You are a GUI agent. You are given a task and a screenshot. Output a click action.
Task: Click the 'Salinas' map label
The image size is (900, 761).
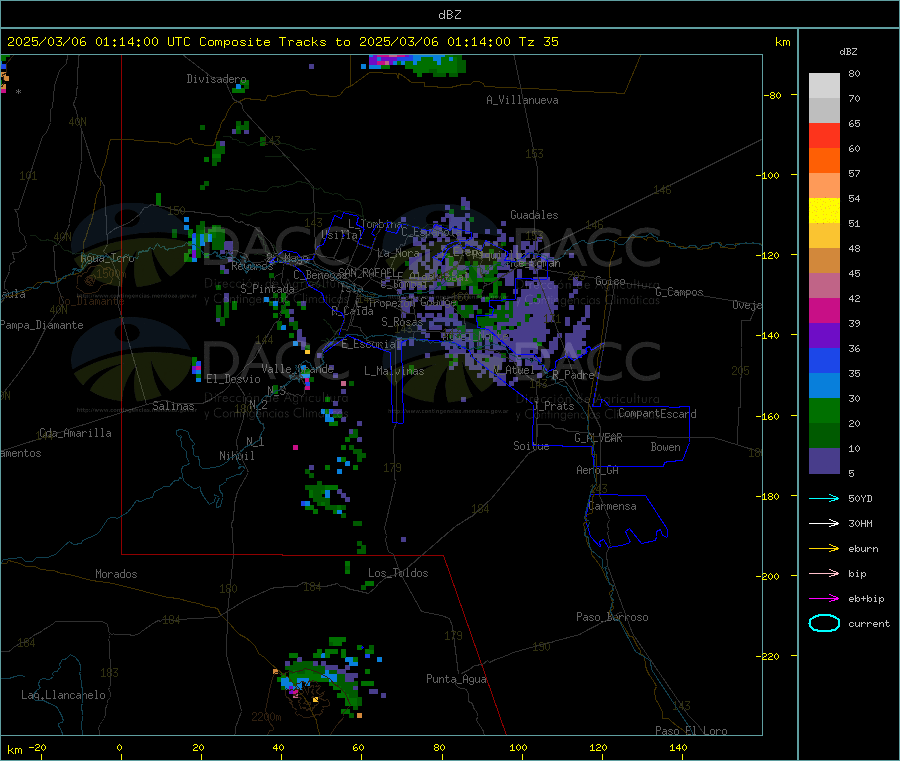173,406
